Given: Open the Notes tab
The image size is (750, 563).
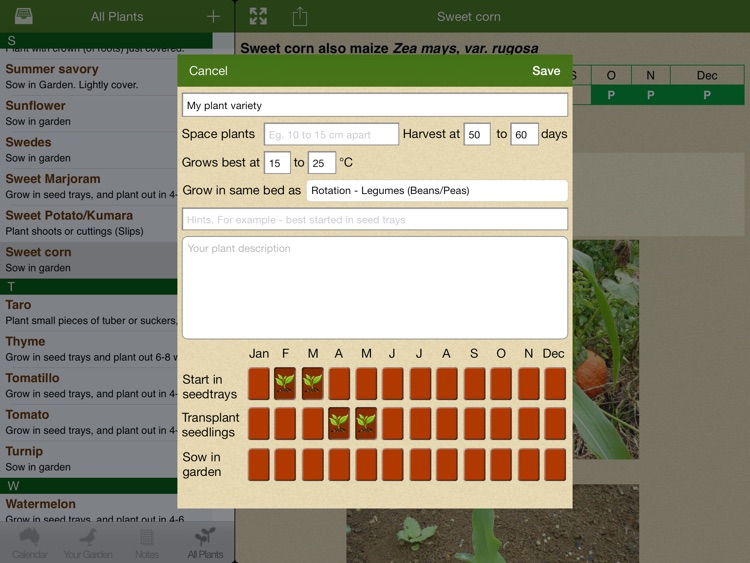Looking at the screenshot, I should pyautogui.click(x=146, y=543).
